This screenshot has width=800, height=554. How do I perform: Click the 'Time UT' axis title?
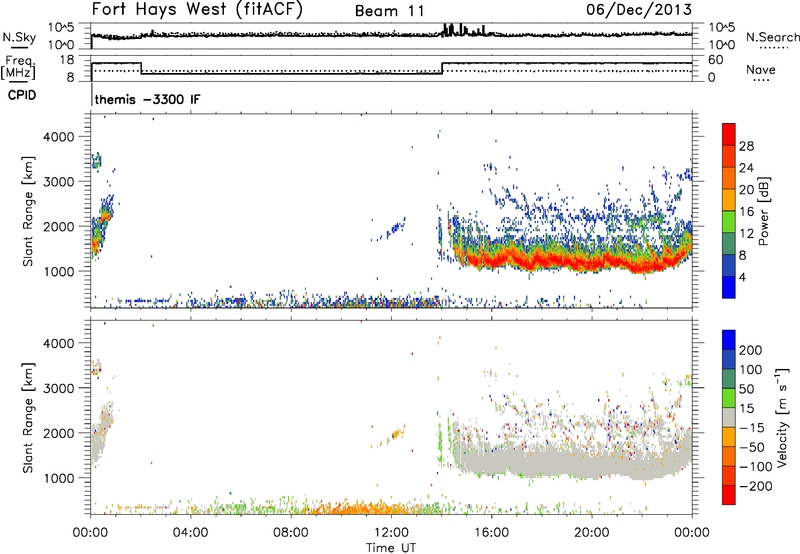point(391,547)
